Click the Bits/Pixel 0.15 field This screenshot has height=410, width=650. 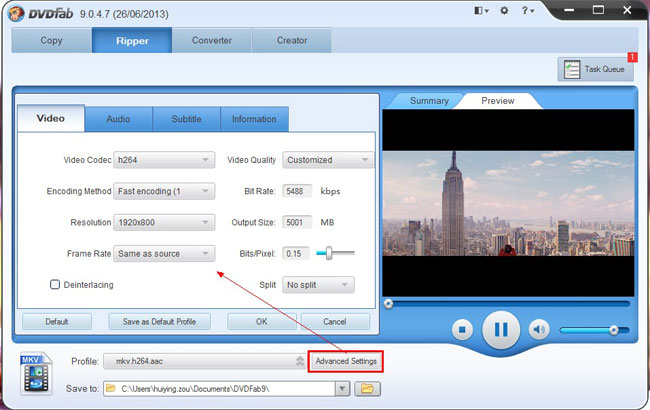(x=296, y=253)
